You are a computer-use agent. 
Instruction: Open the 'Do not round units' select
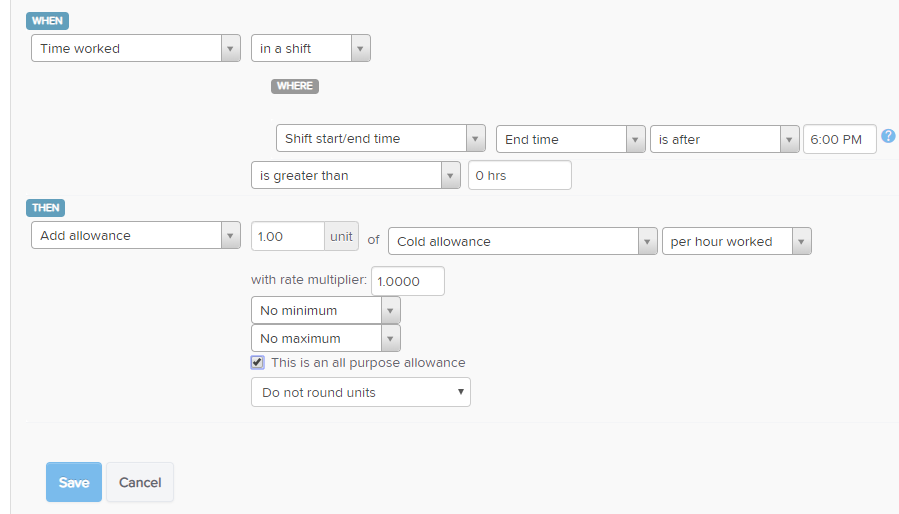[361, 392]
